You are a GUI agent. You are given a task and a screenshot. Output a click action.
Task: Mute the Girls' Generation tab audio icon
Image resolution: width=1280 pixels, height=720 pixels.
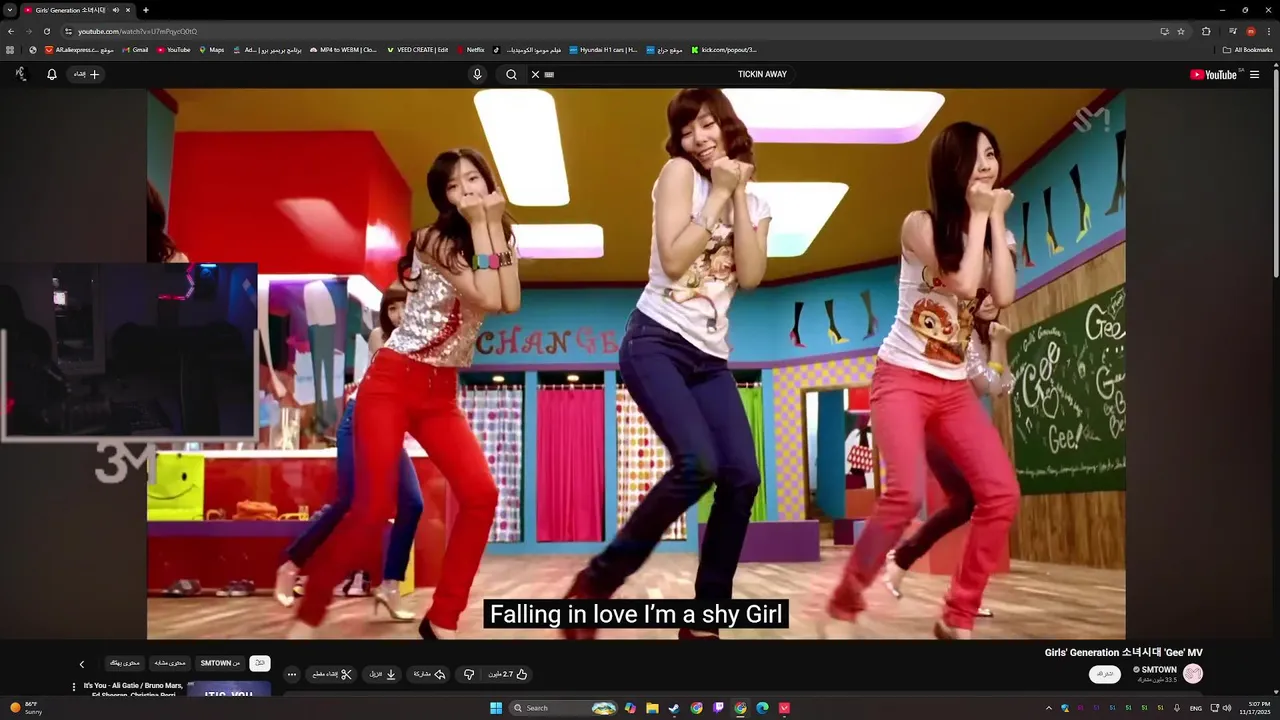point(116,10)
